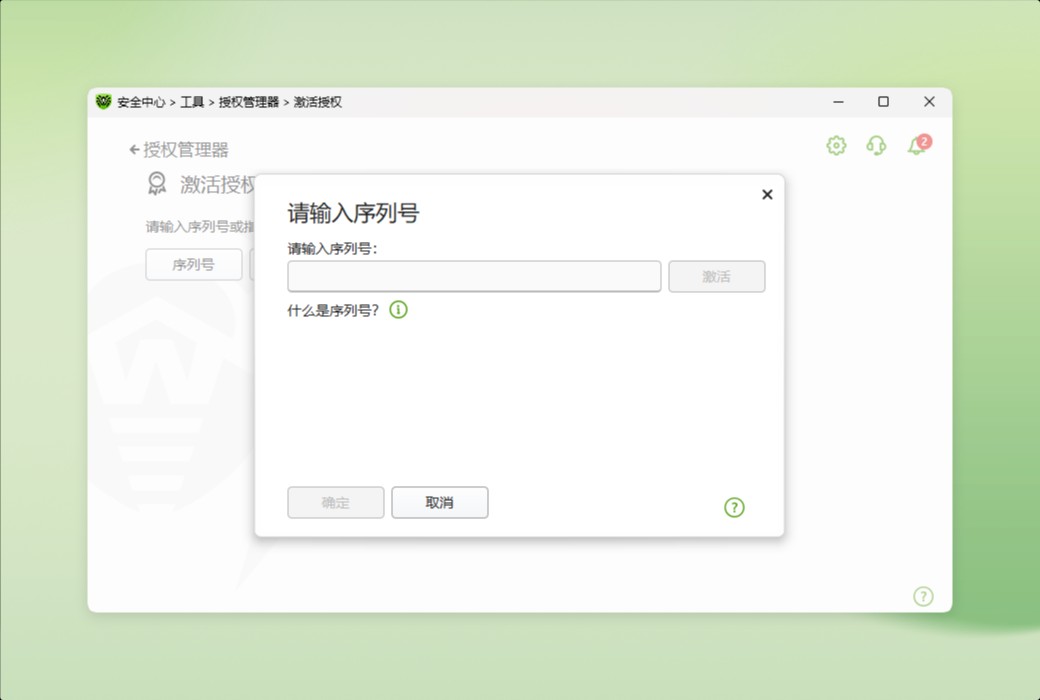Click the question mark icon inside the dialog
This screenshot has width=1040, height=700.
[x=735, y=507]
